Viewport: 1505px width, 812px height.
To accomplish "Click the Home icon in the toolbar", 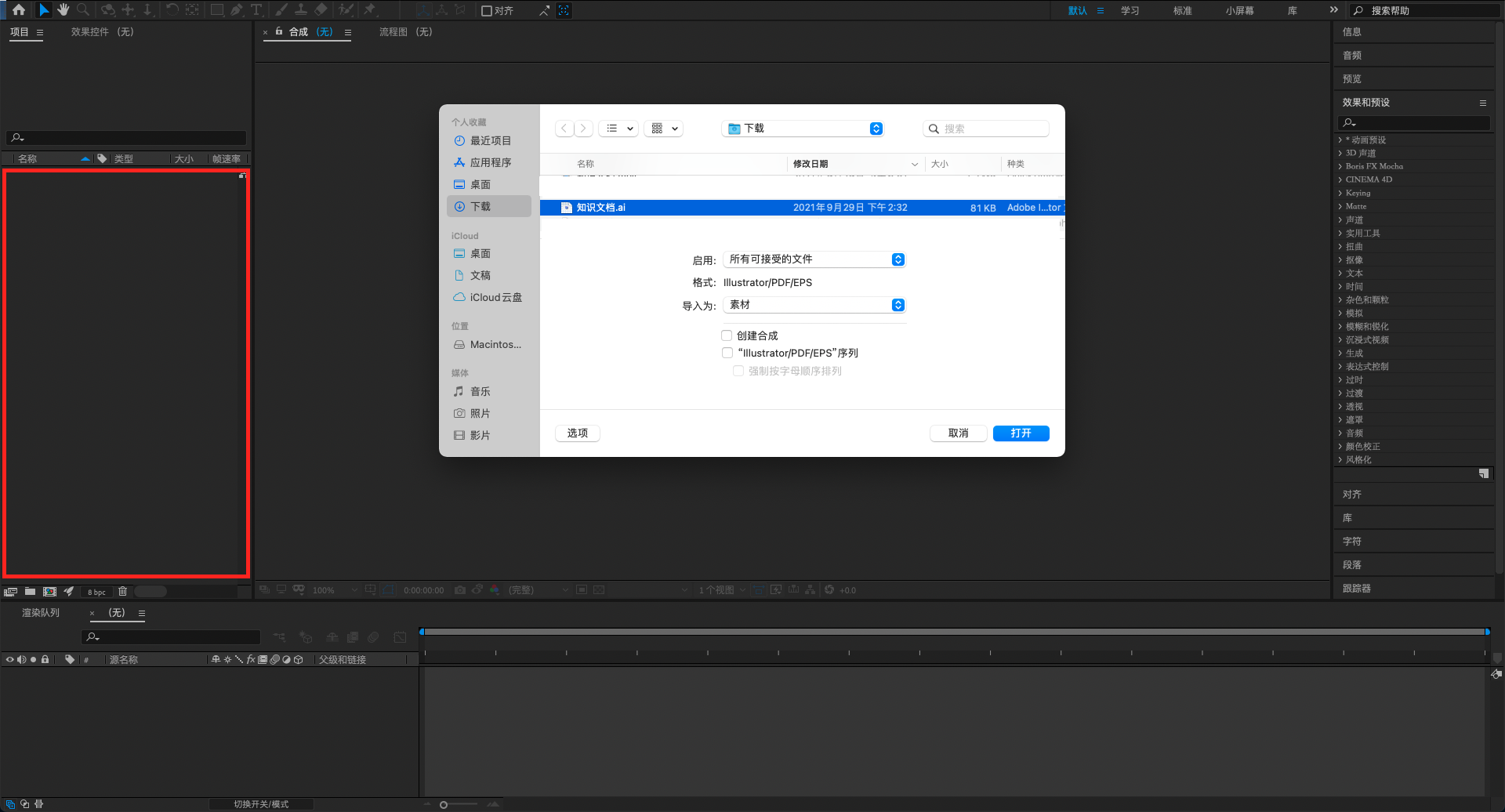I will tap(19, 10).
